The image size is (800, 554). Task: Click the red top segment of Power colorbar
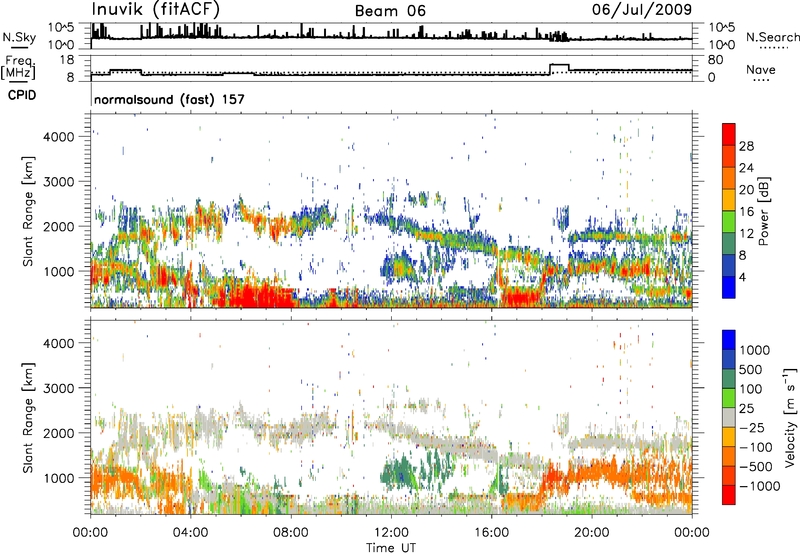pyautogui.click(x=729, y=134)
